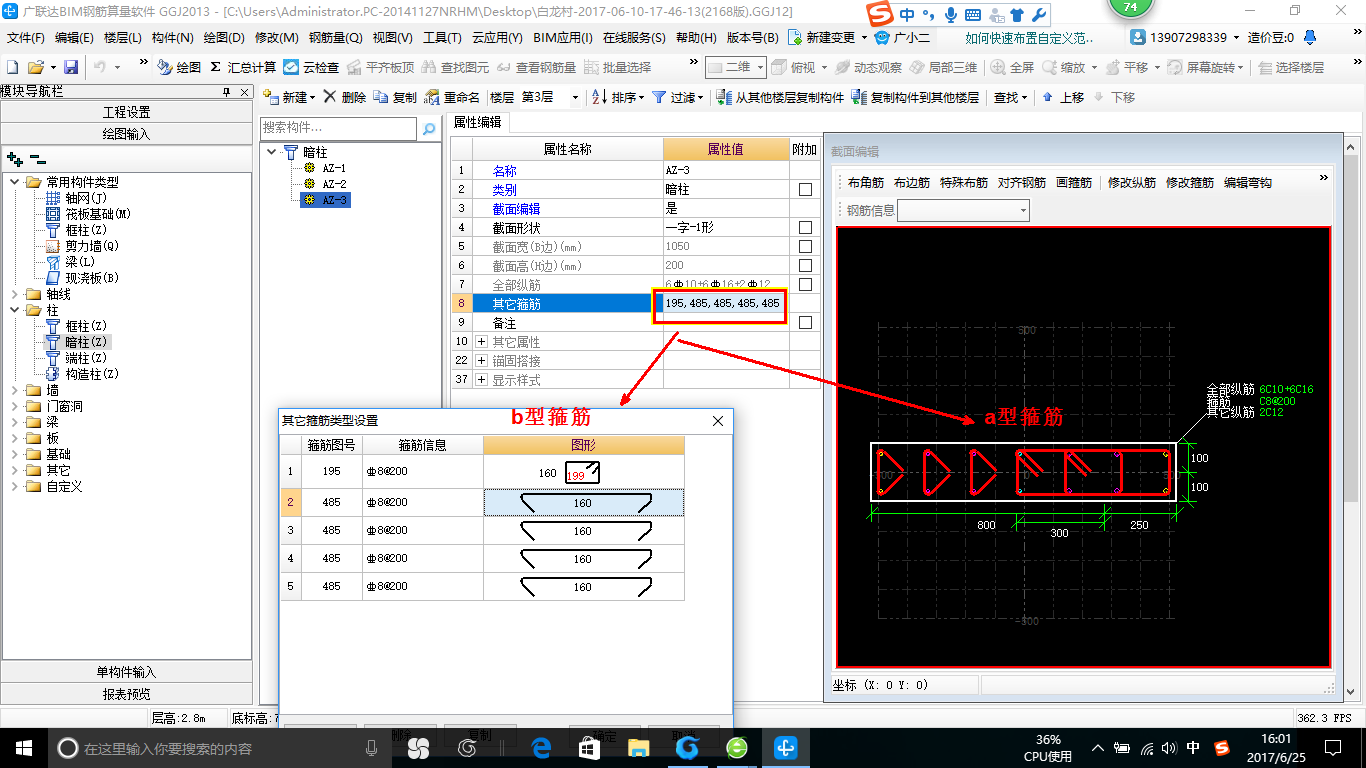Open the 楼层 第3层 floor dropdown
1366x768 pixels.
point(575,97)
